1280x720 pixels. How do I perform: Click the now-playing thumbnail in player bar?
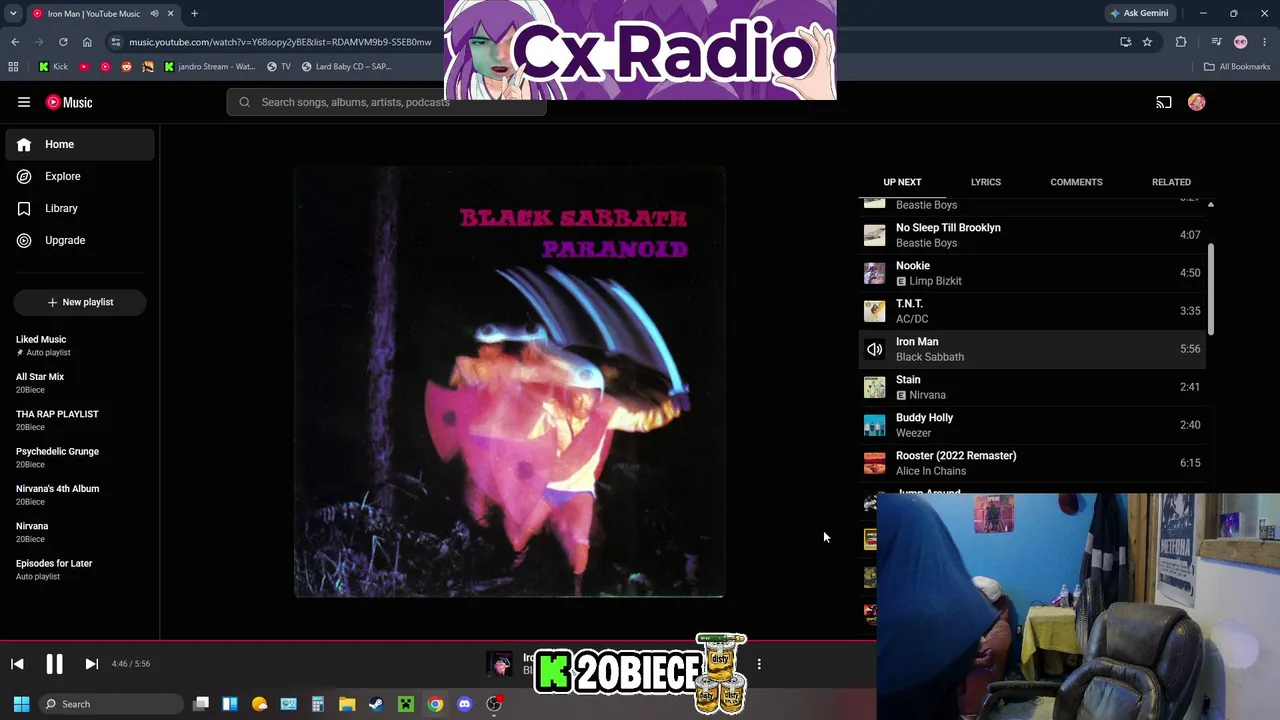[x=499, y=664]
